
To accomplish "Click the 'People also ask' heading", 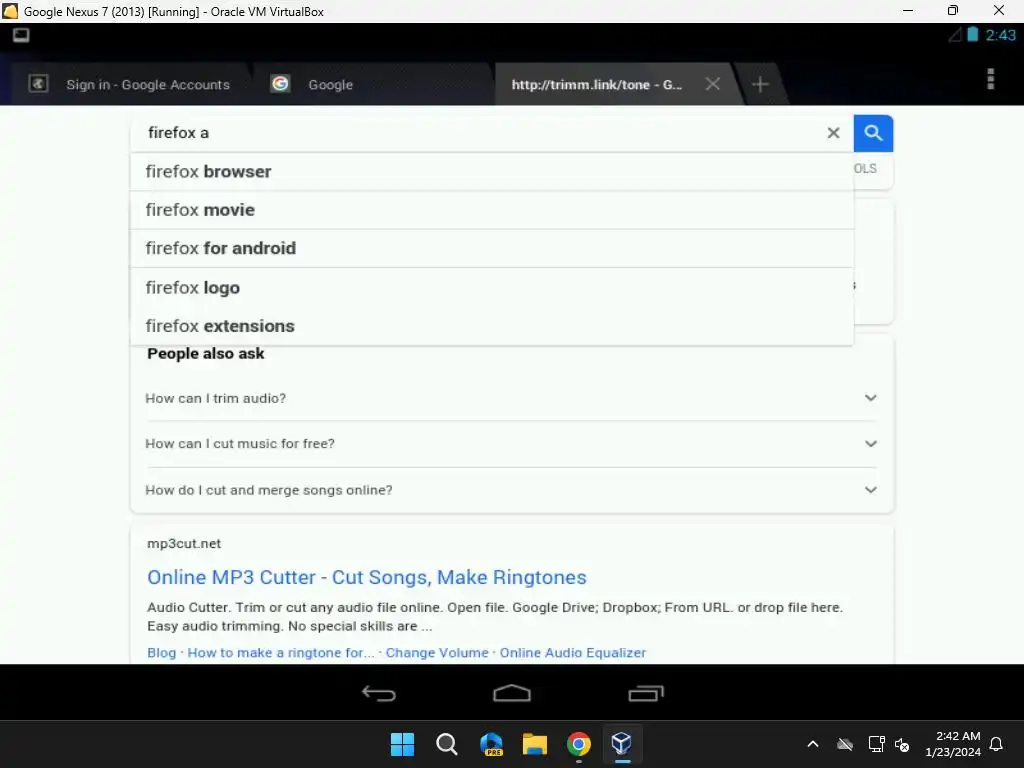I will 206,353.
